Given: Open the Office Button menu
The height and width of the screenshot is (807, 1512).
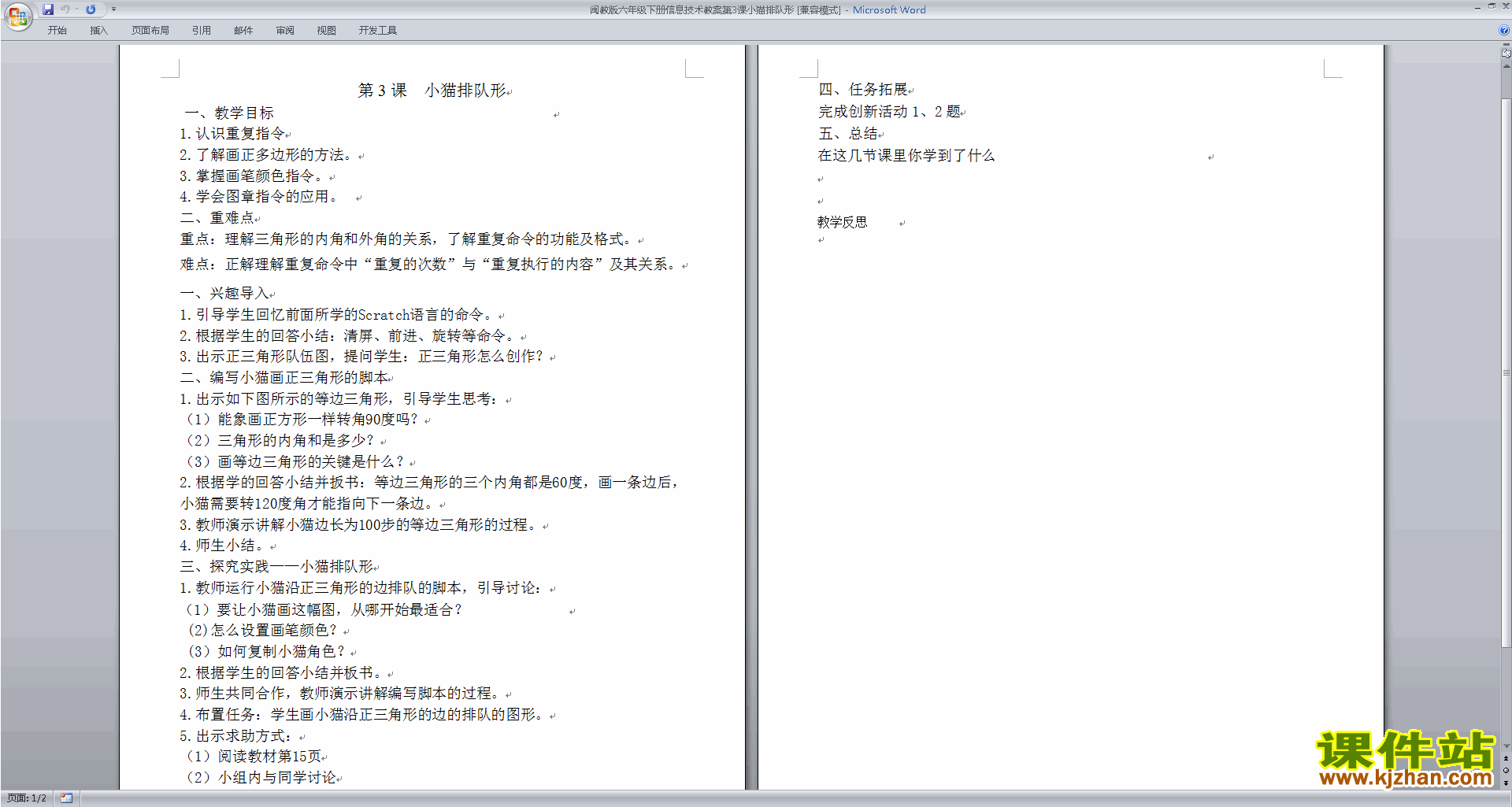Looking at the screenshot, I should 17,16.
